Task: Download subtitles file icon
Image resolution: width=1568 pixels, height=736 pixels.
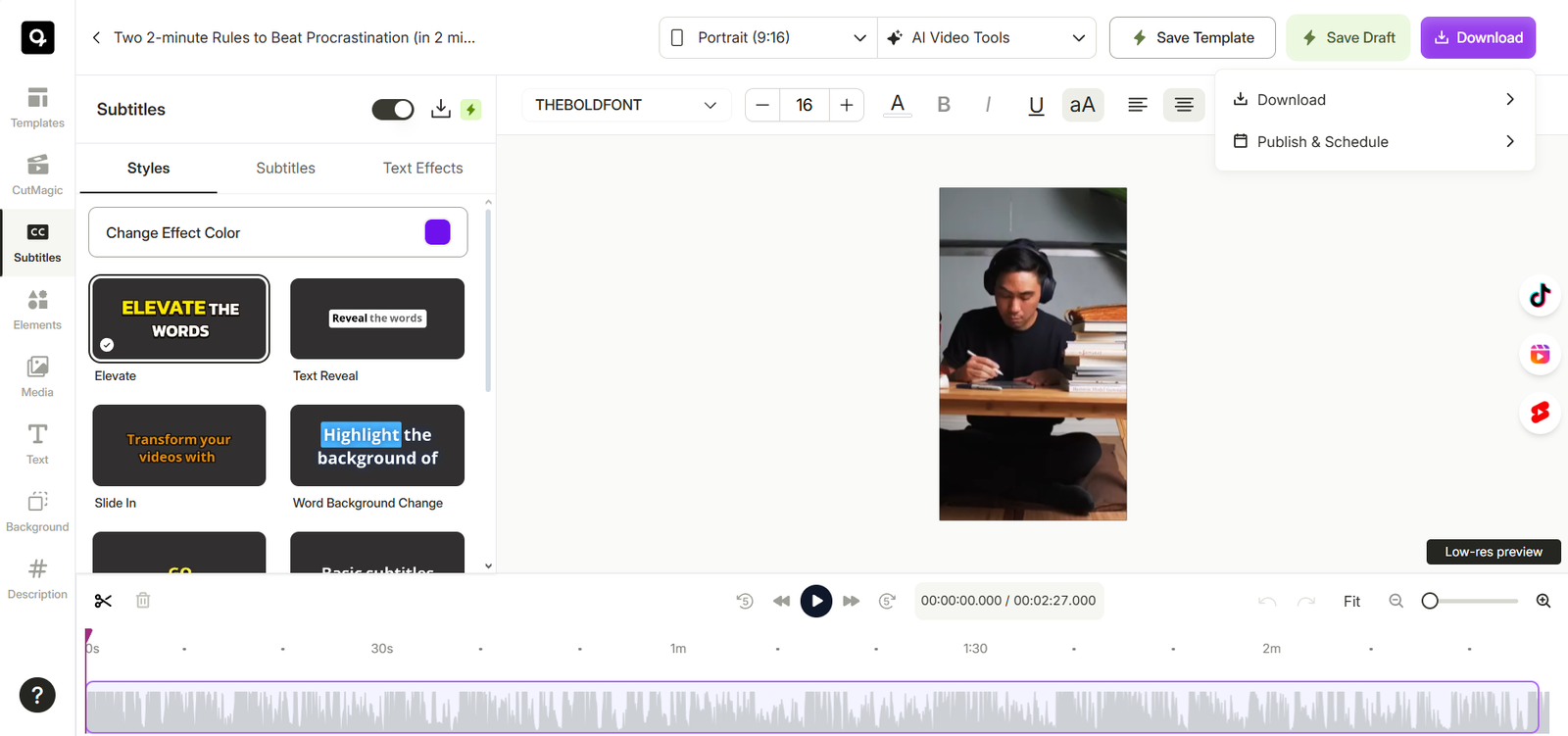Action: (x=441, y=109)
